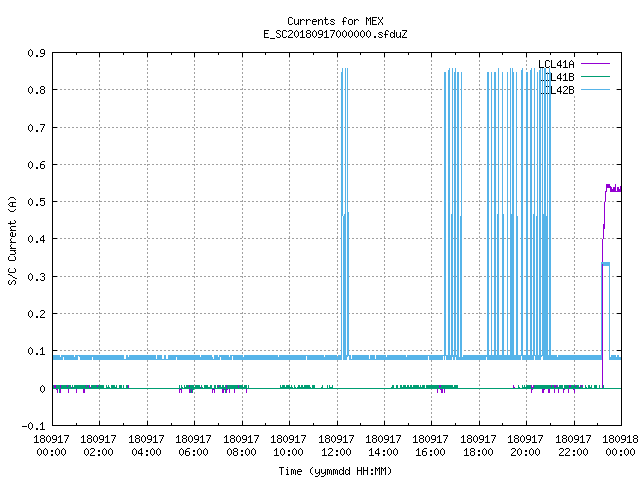Click the y-axis tick value 0.6
The width and height of the screenshot is (640, 480).
pos(36,165)
